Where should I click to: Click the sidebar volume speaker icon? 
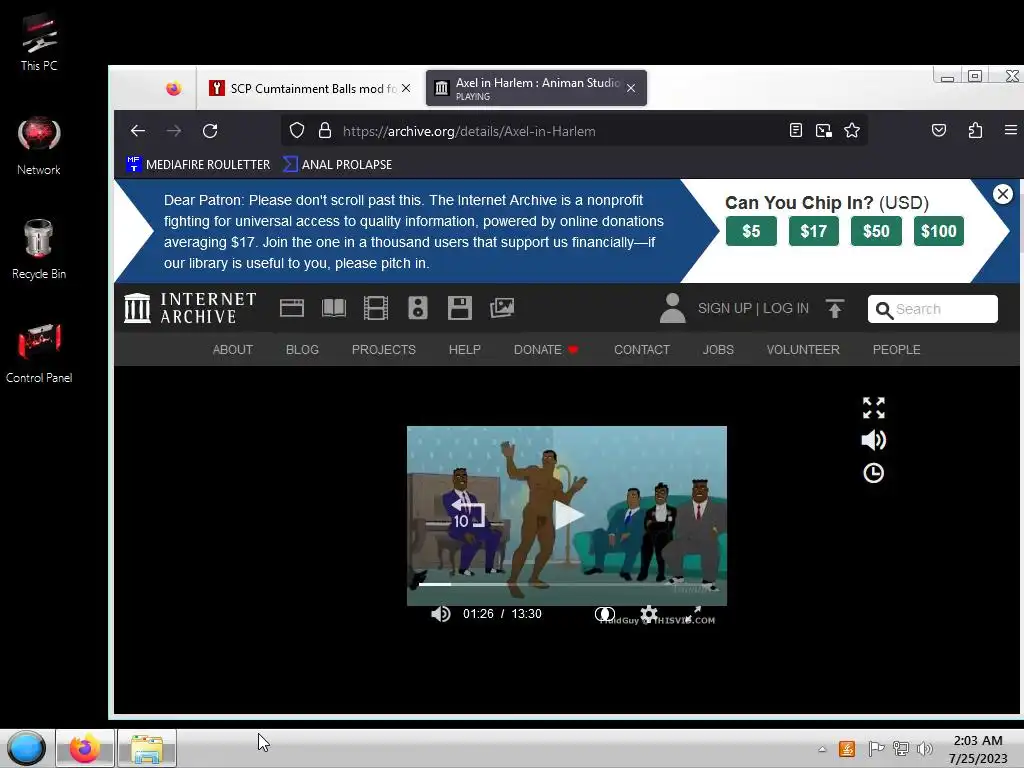click(x=873, y=440)
